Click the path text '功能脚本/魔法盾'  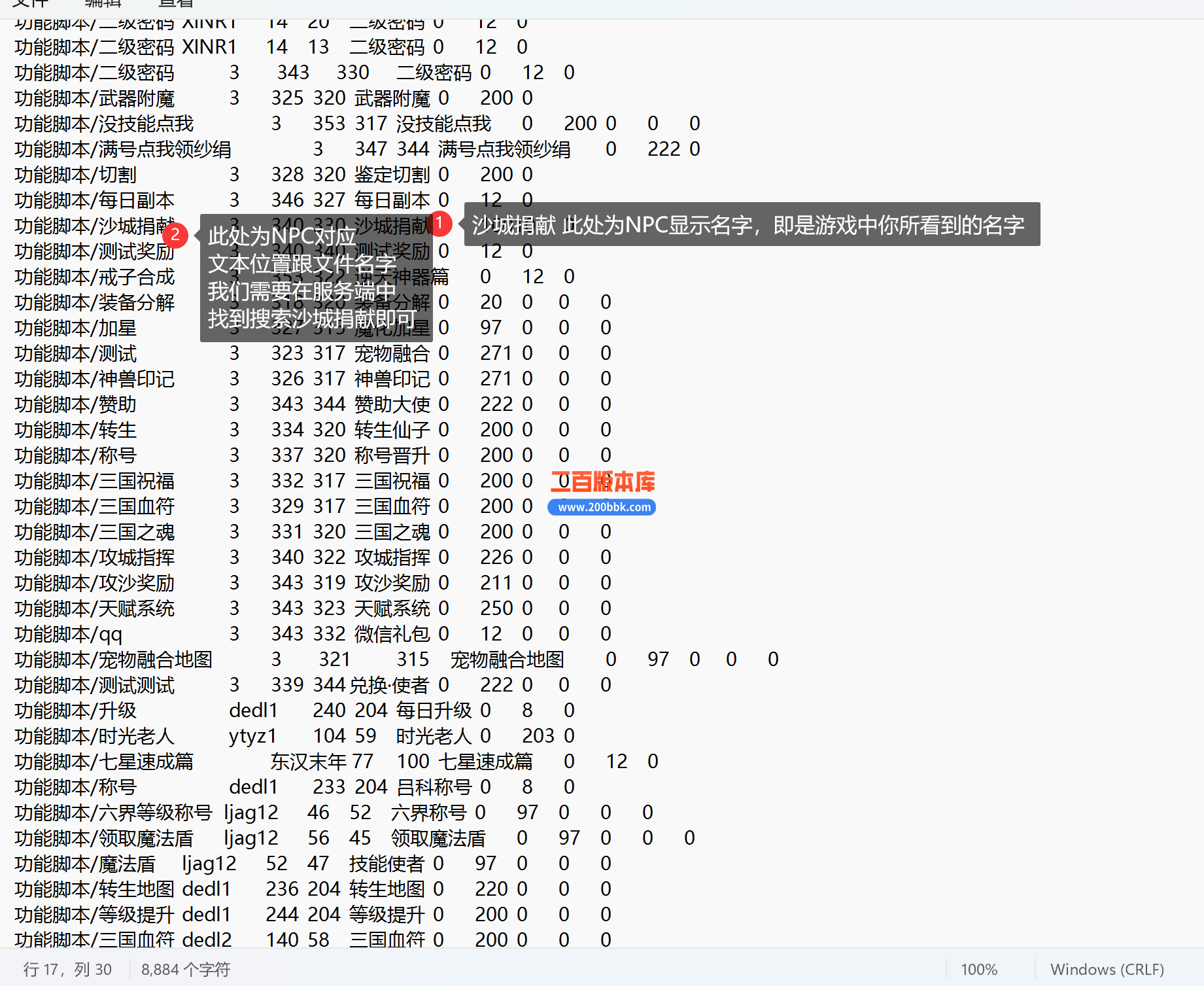(86, 864)
